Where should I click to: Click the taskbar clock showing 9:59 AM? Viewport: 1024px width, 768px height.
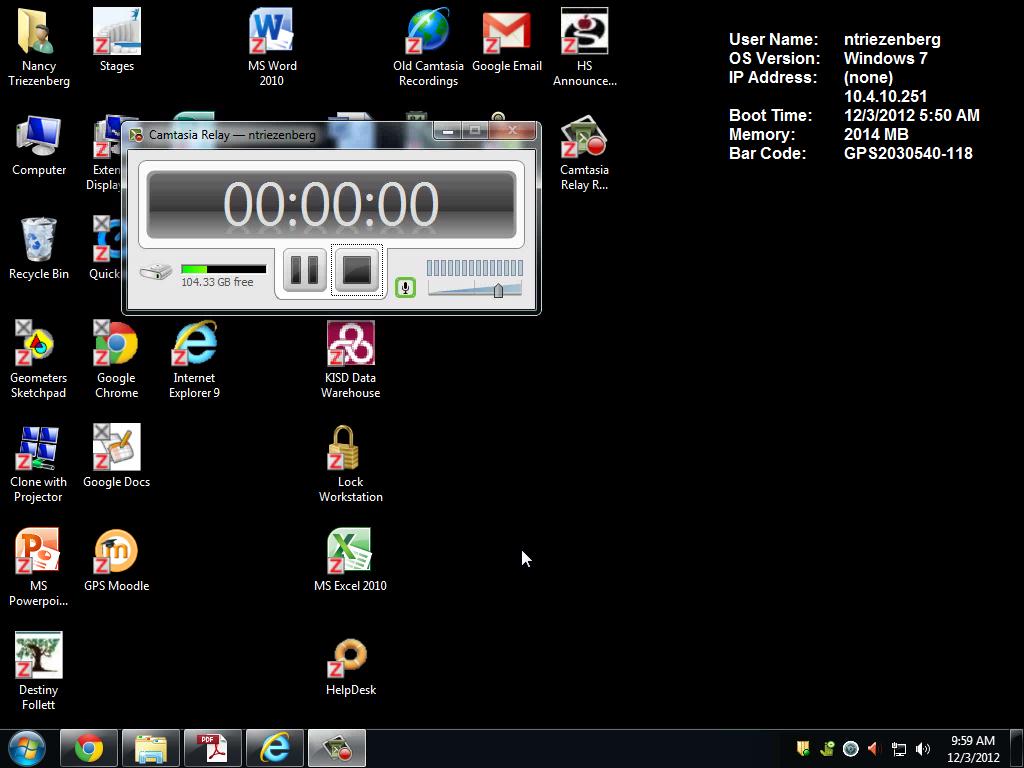pos(973,748)
